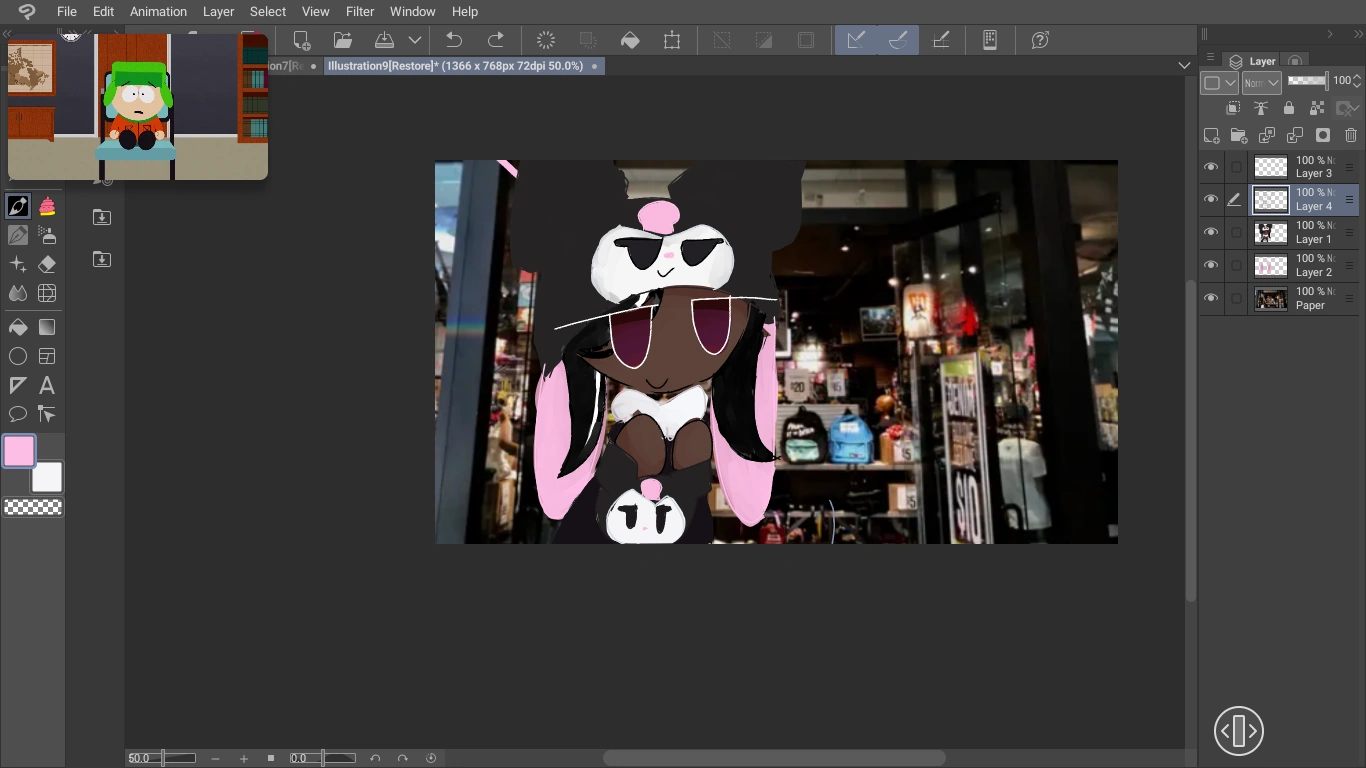The width and height of the screenshot is (1366, 768).
Task: Undo the last action
Action: coord(453,40)
